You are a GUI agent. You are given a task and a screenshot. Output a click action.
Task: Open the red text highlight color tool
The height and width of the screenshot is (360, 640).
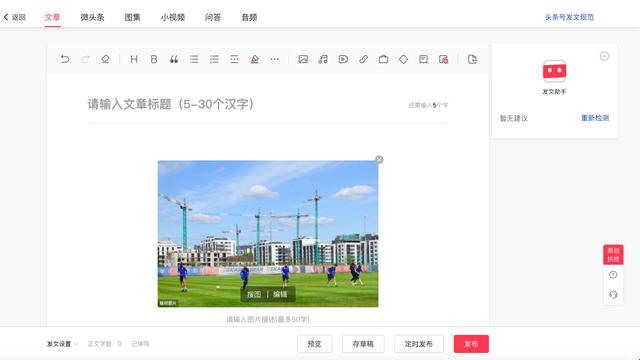click(x=254, y=59)
